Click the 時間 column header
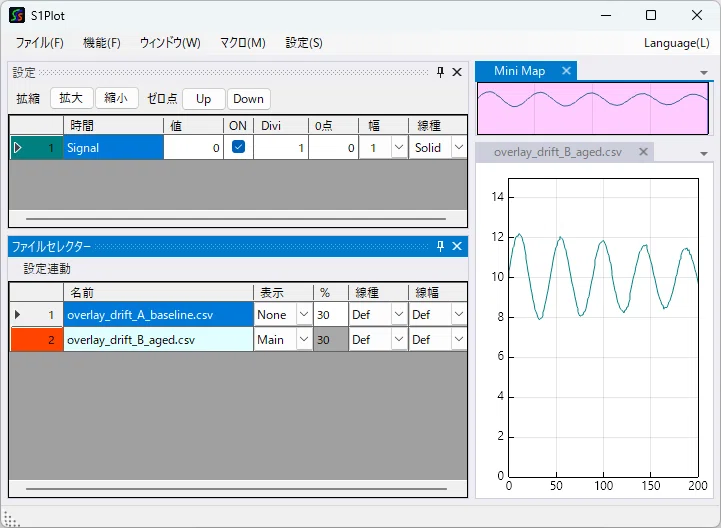721x528 pixels. coord(113,125)
